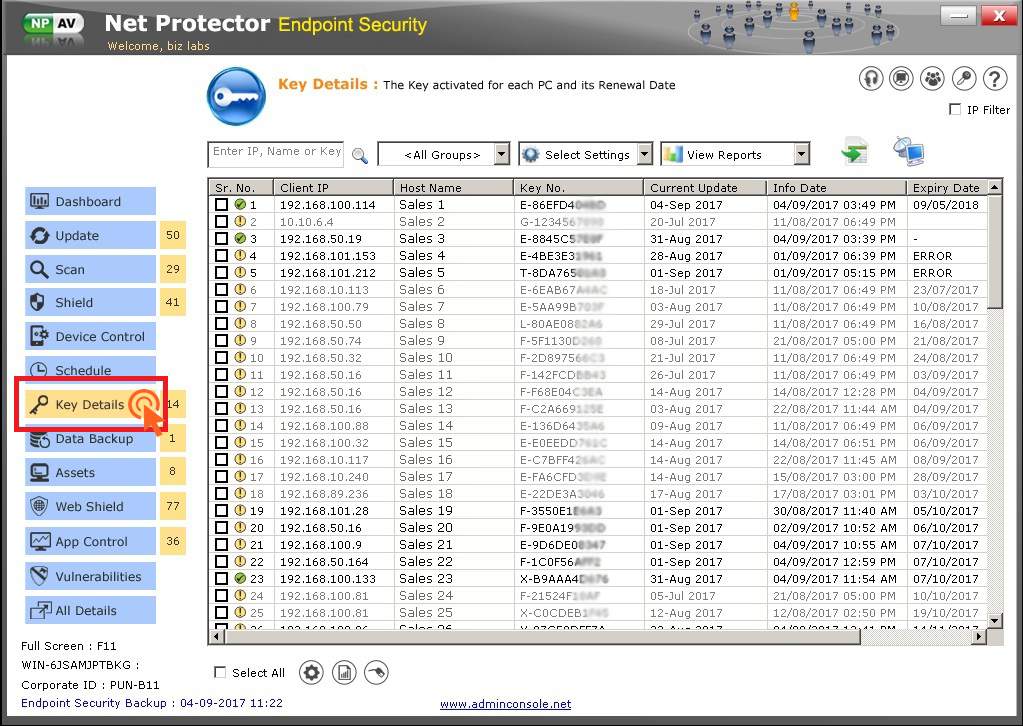
Task: Click the chat message icon at top right
Action: tap(901, 79)
